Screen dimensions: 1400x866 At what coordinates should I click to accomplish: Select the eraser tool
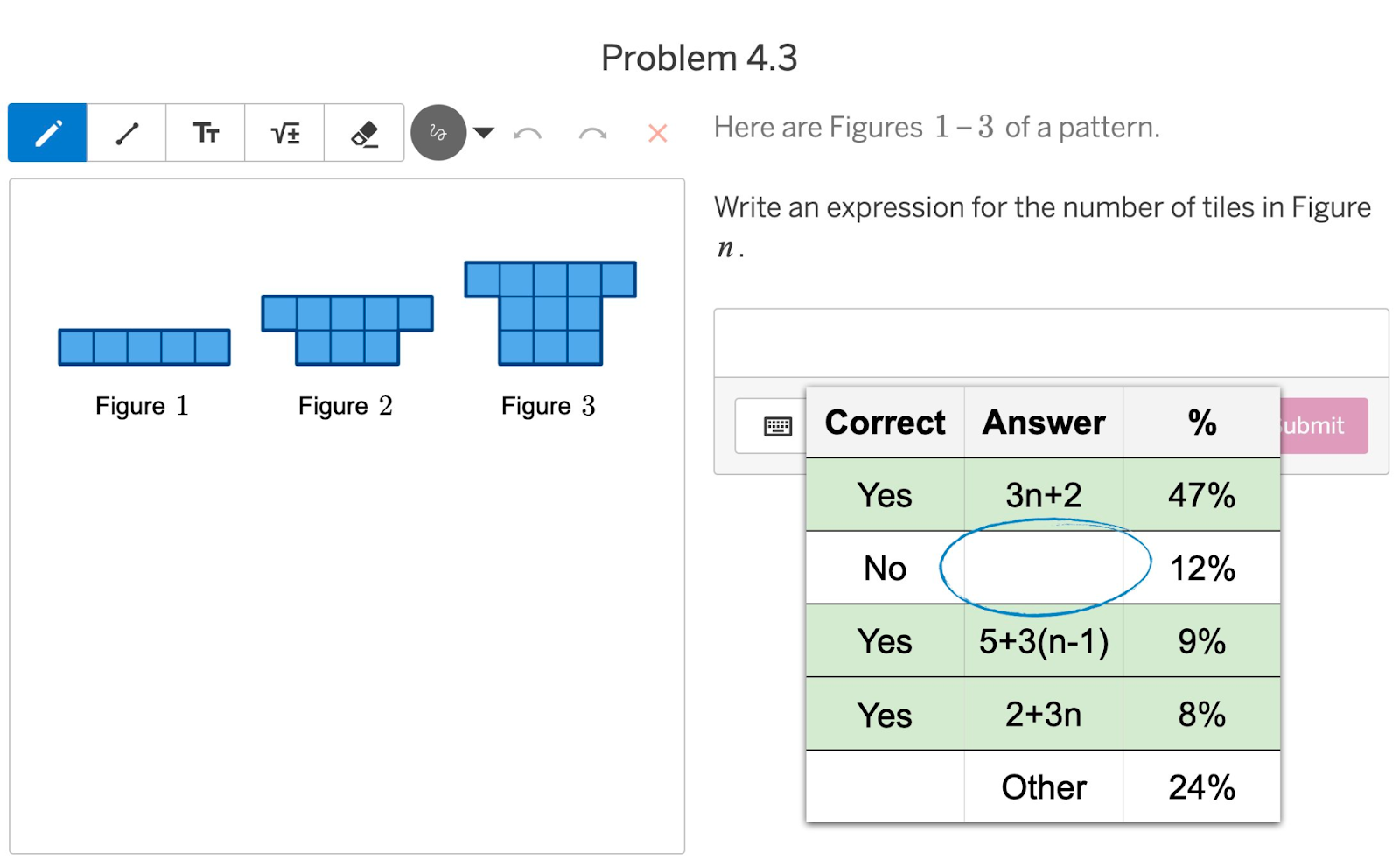tap(364, 133)
